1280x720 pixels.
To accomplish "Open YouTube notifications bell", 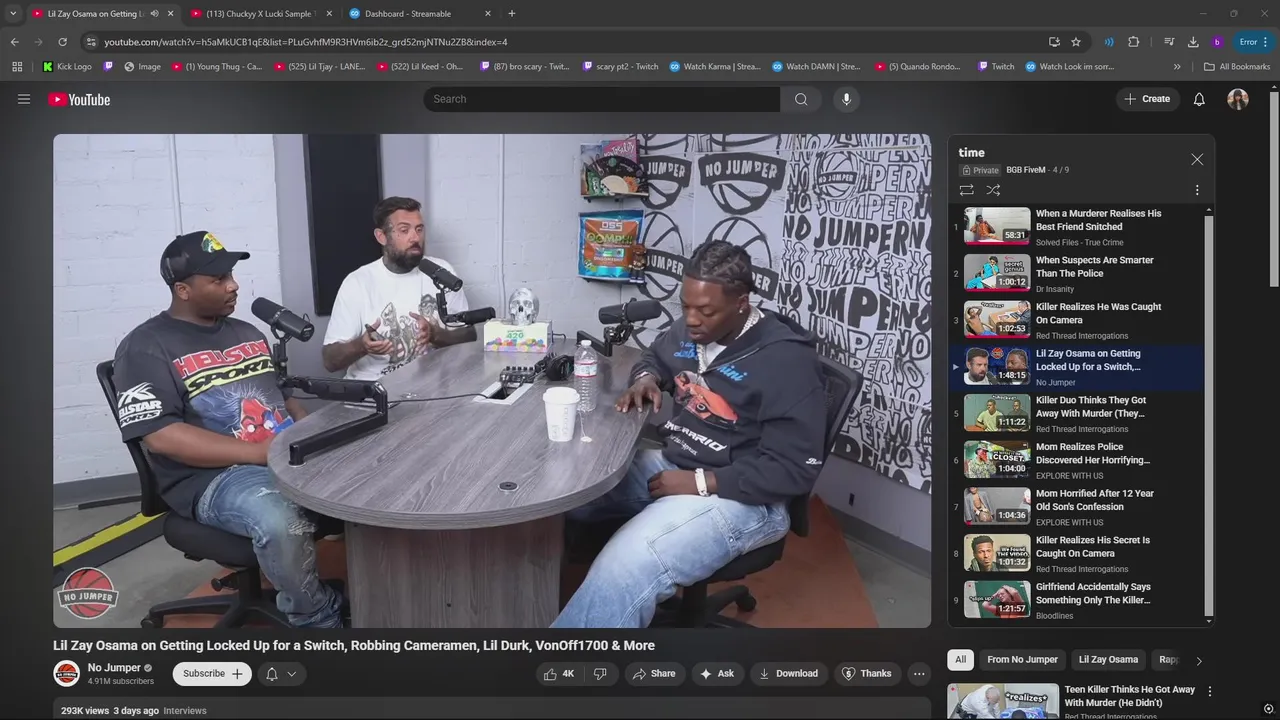I will point(1199,99).
